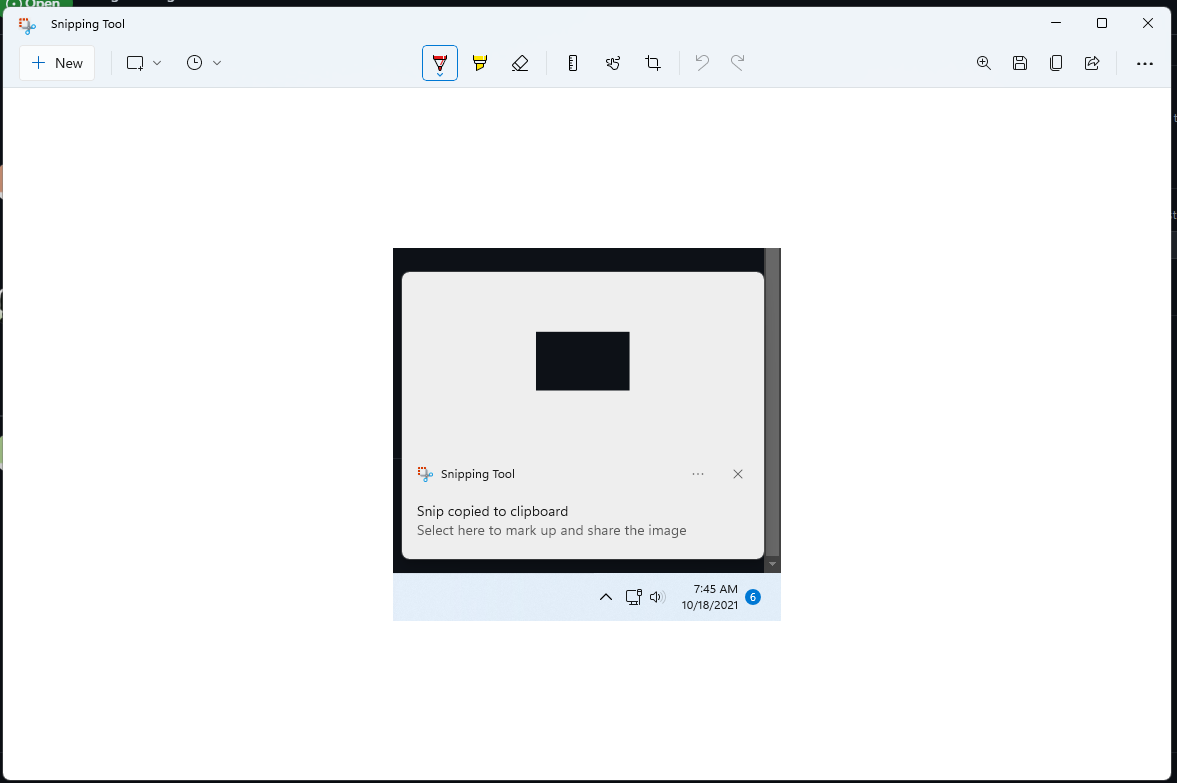Save the snip with floppy disk icon

point(1019,63)
